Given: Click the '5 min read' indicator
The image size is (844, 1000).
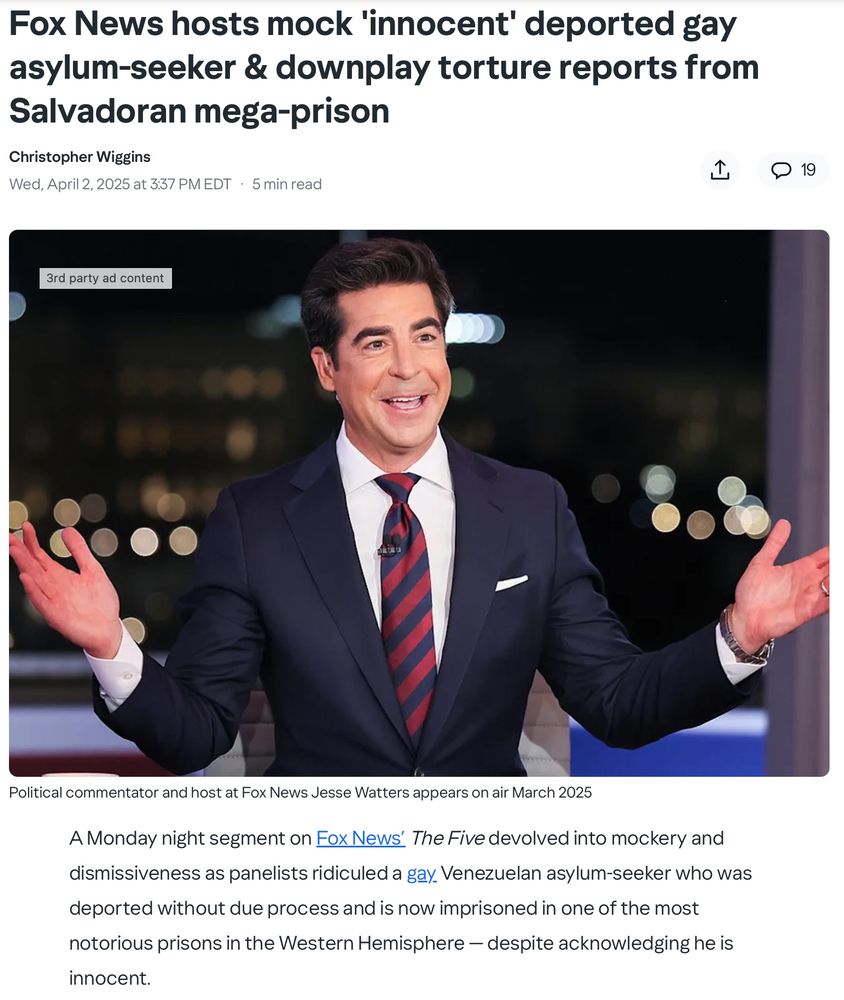Looking at the screenshot, I should 286,184.
